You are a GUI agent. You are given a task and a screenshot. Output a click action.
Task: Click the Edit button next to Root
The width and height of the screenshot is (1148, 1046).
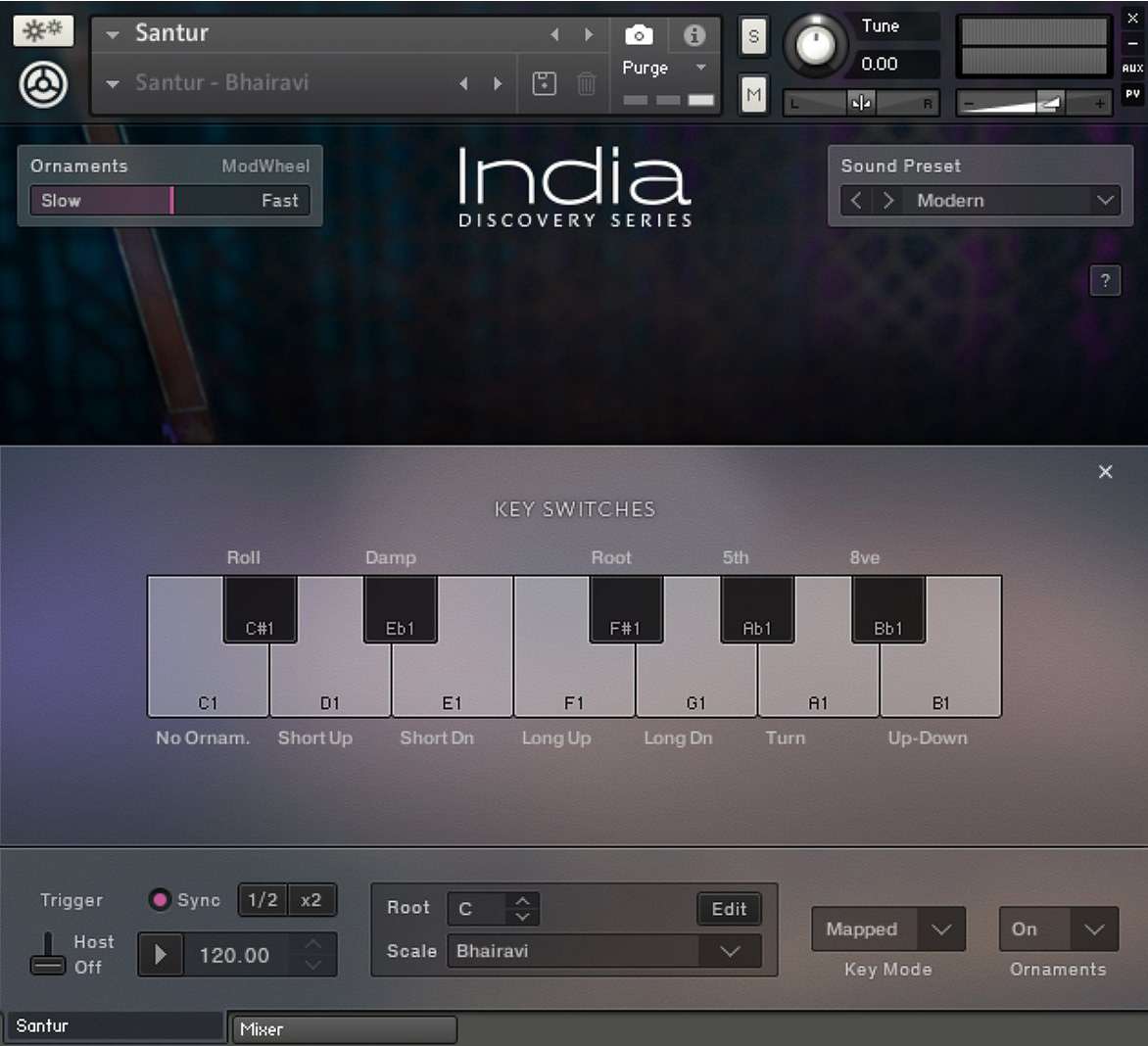pyautogui.click(x=729, y=909)
